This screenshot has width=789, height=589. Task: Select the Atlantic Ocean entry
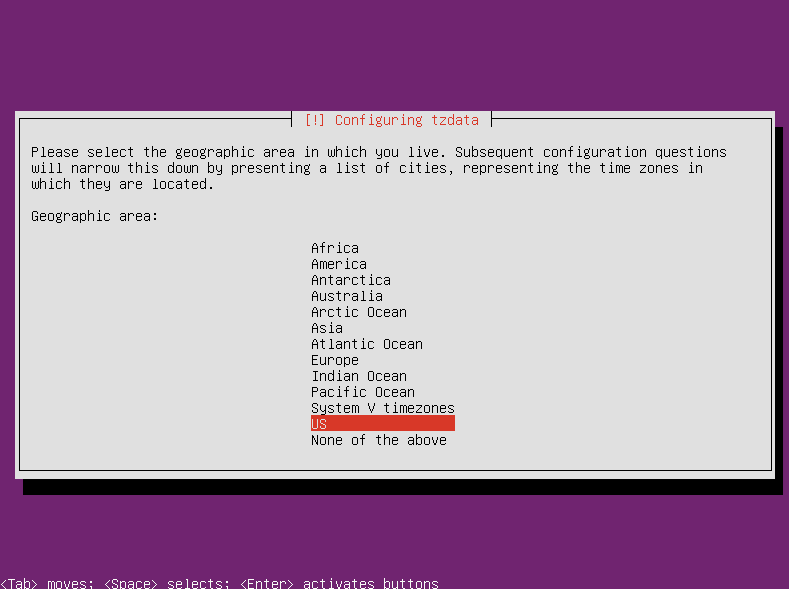tap(366, 344)
